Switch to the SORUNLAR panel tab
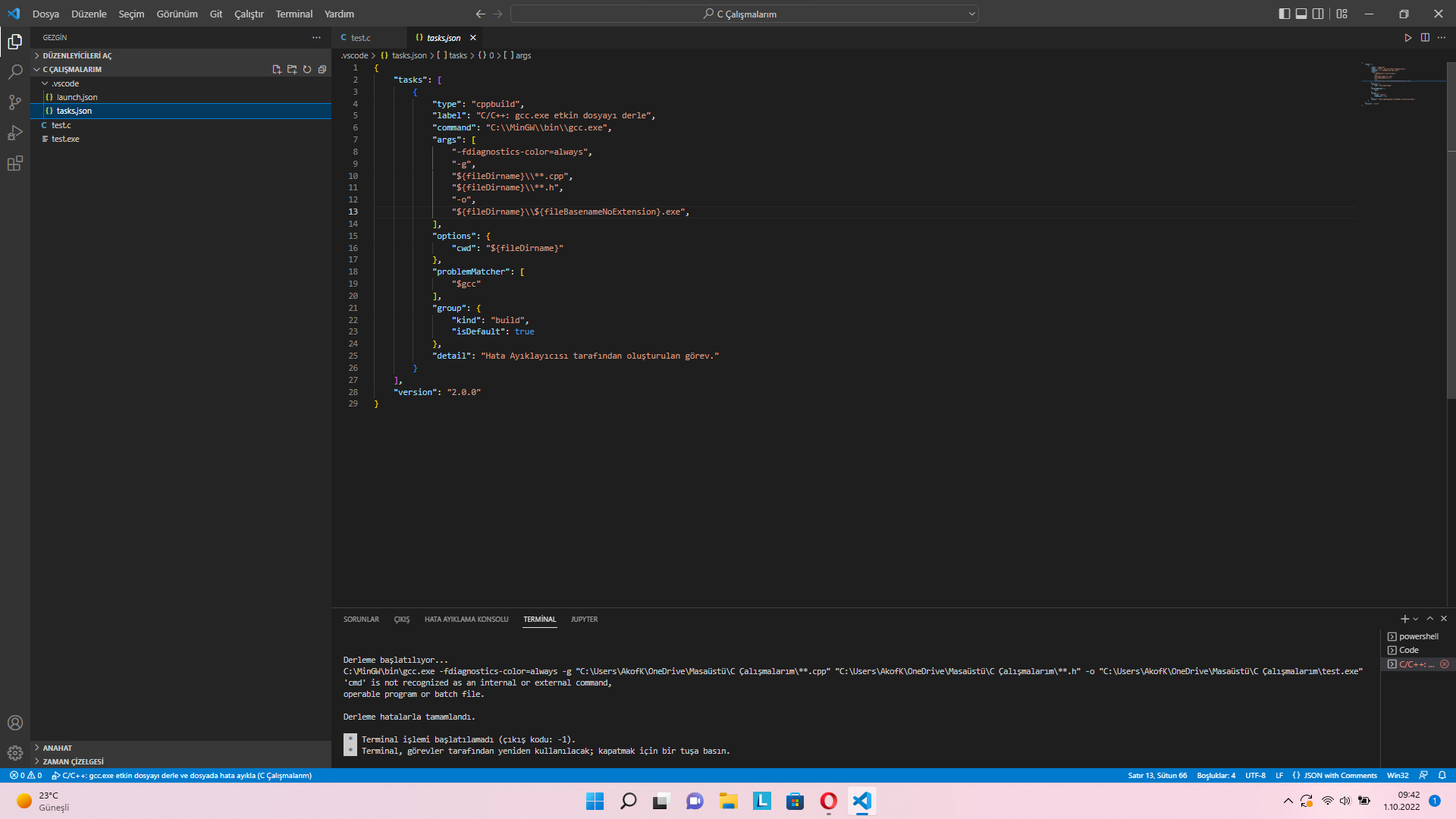The width and height of the screenshot is (1456, 819). point(361,620)
